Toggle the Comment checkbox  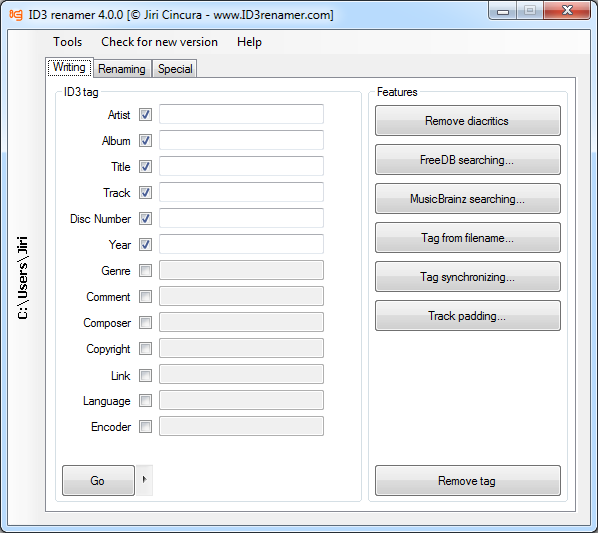pyautogui.click(x=145, y=296)
